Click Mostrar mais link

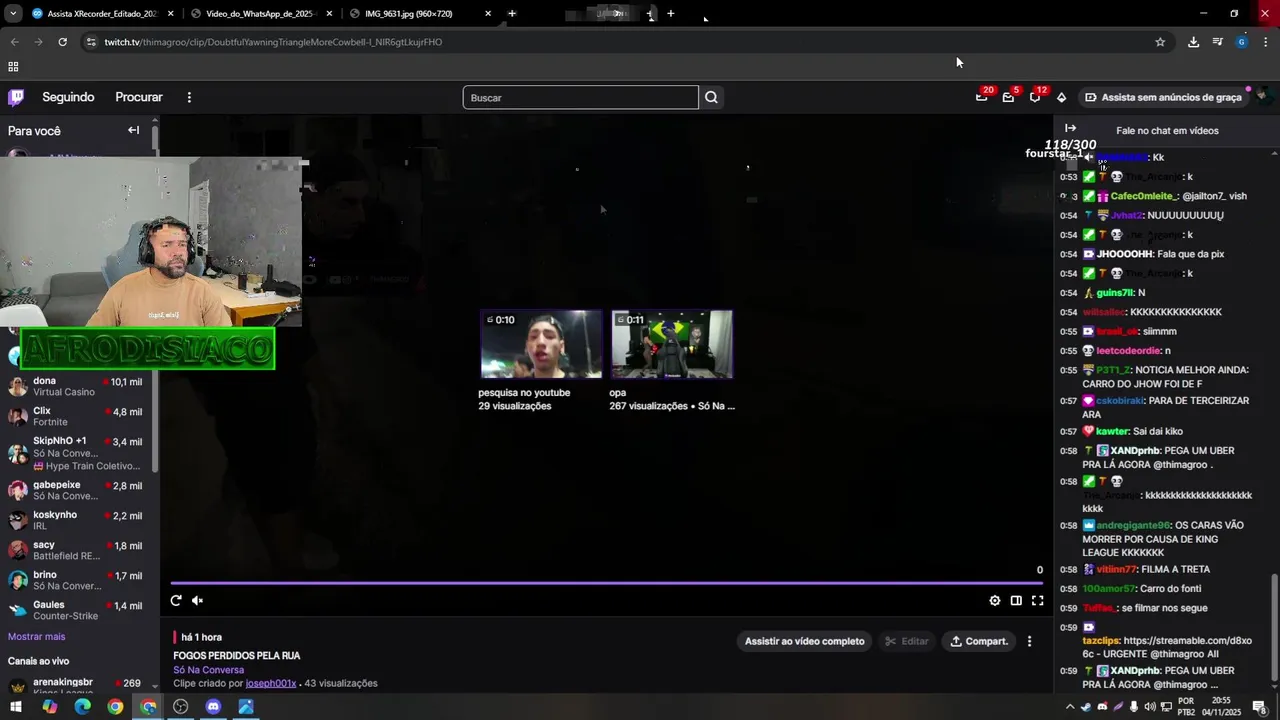[36, 636]
